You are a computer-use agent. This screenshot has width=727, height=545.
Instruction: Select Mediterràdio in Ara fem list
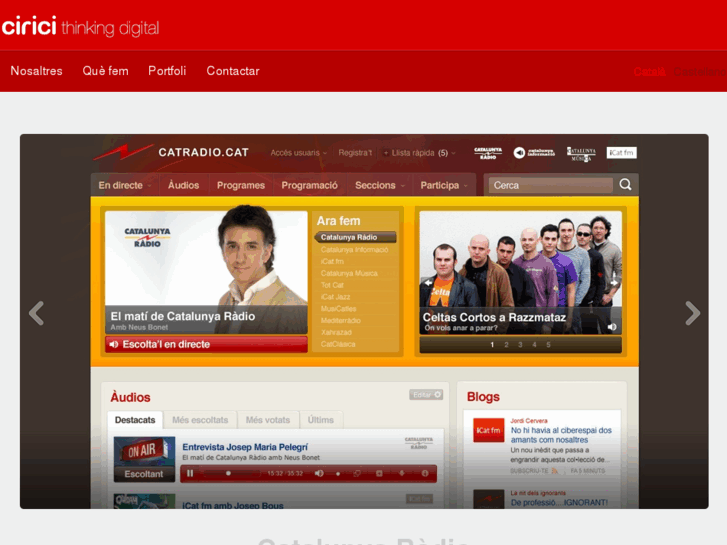pyautogui.click(x=340, y=321)
